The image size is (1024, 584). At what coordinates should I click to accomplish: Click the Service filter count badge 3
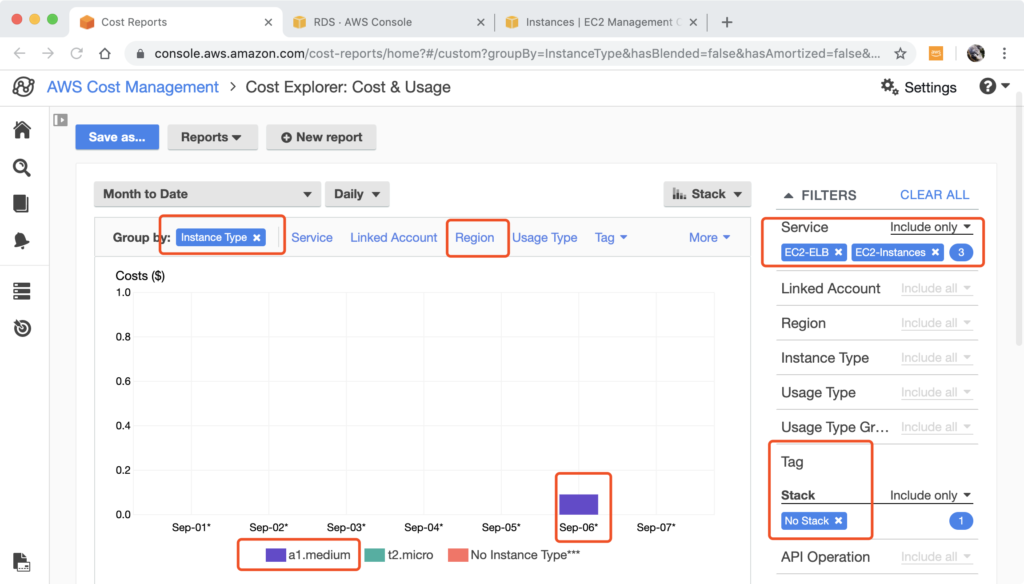coord(961,252)
